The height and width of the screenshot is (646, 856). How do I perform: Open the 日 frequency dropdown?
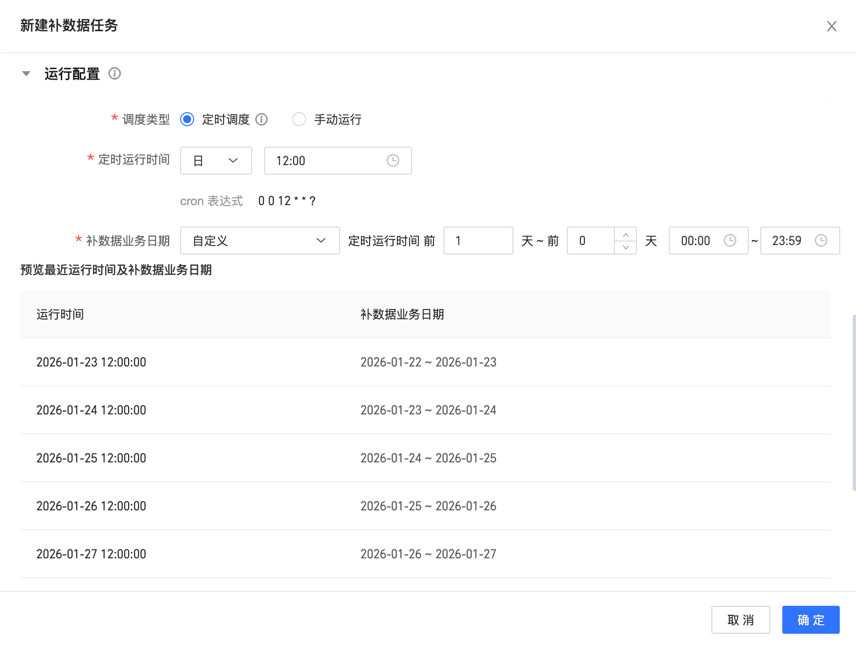click(x=216, y=161)
